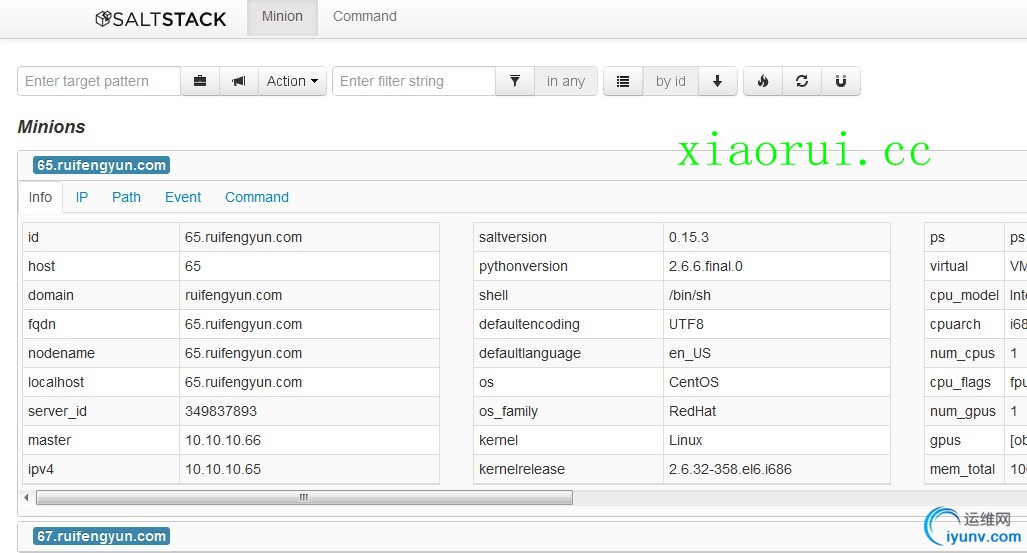This screenshot has width=1027, height=553.
Task: Click the virtual label cell
Action: 964,266
